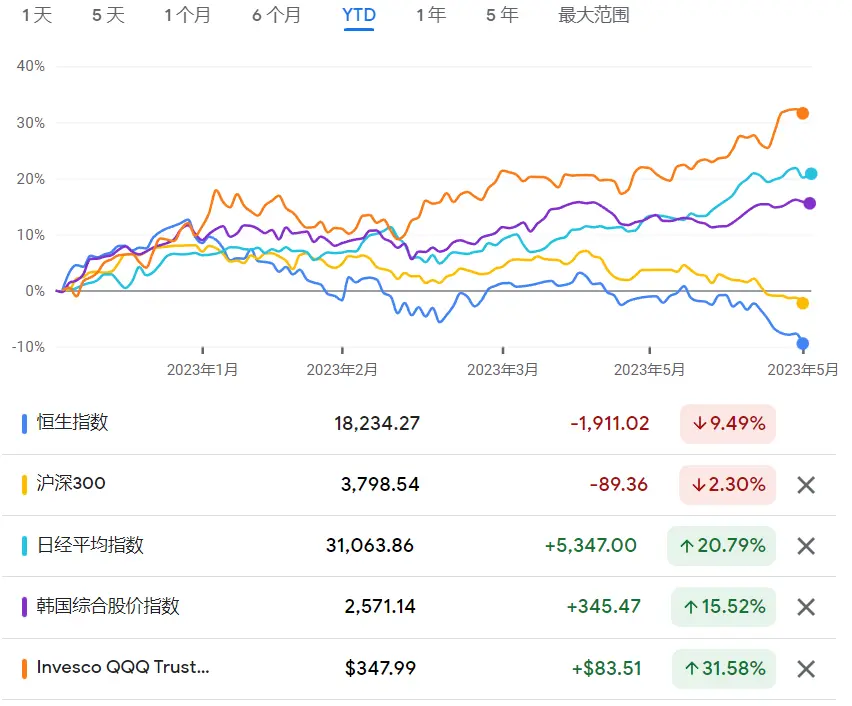Select the 5 天 range tab

coord(109,15)
